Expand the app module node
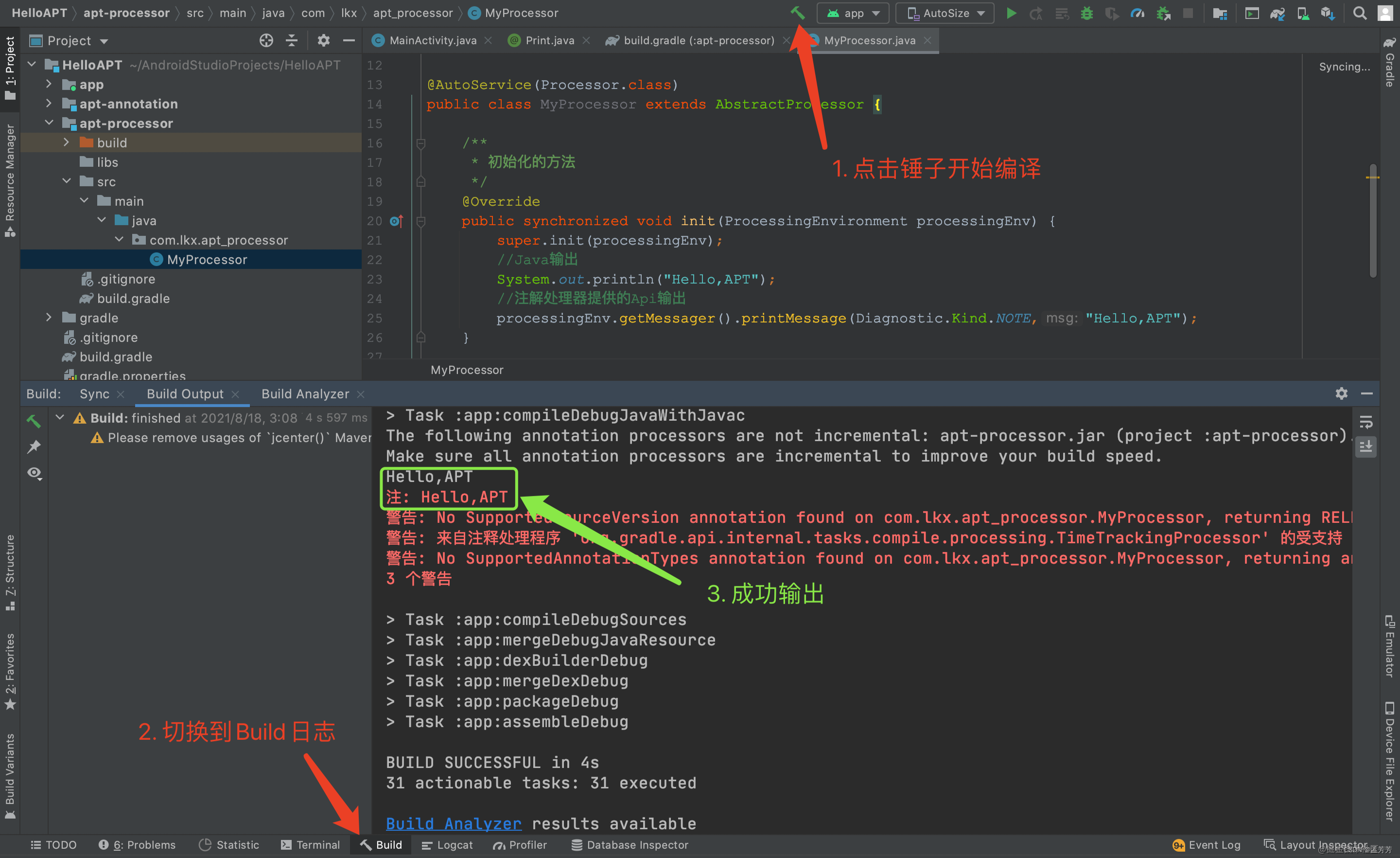1400x858 pixels. click(49, 84)
